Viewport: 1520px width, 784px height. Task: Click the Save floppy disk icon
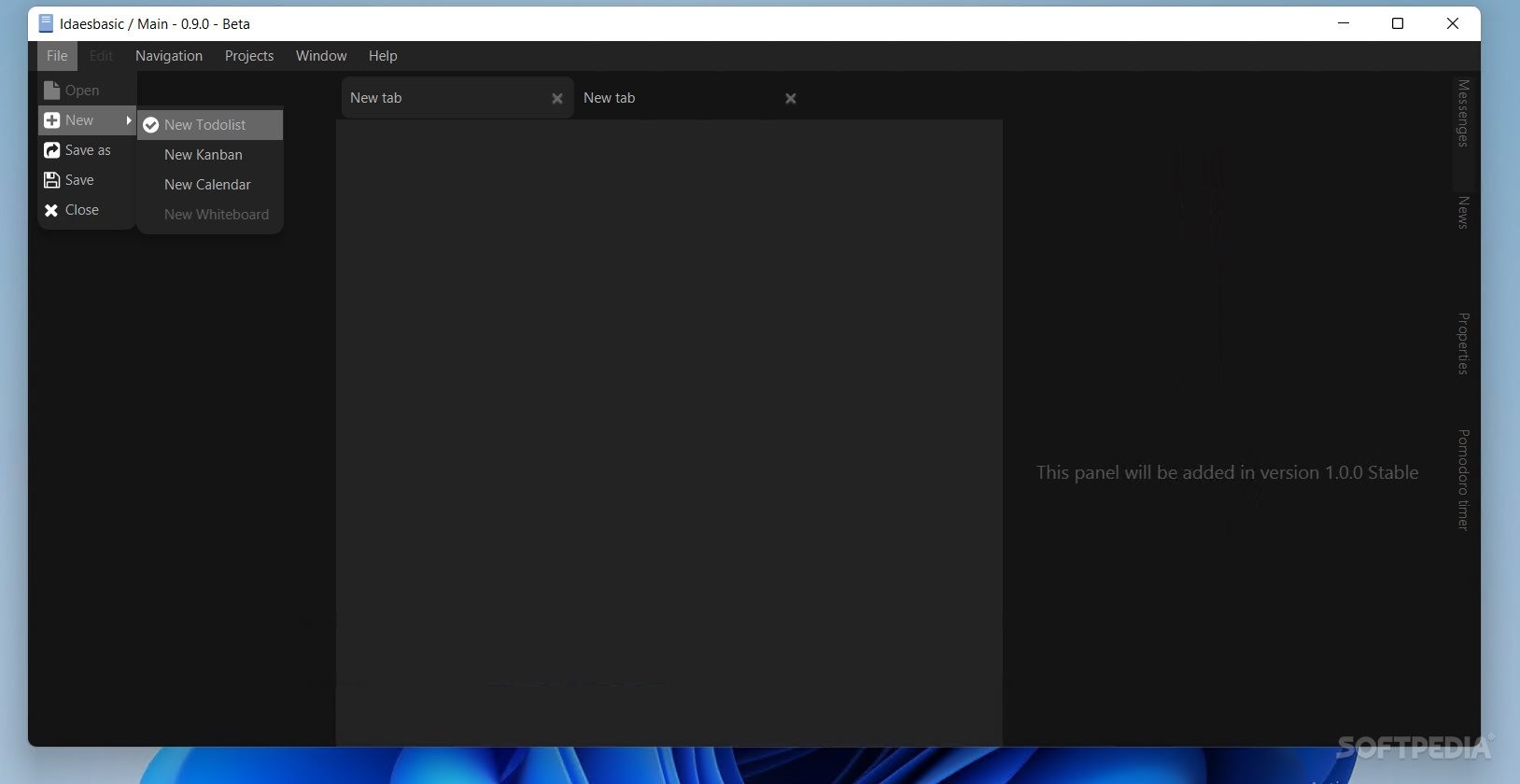coord(51,180)
